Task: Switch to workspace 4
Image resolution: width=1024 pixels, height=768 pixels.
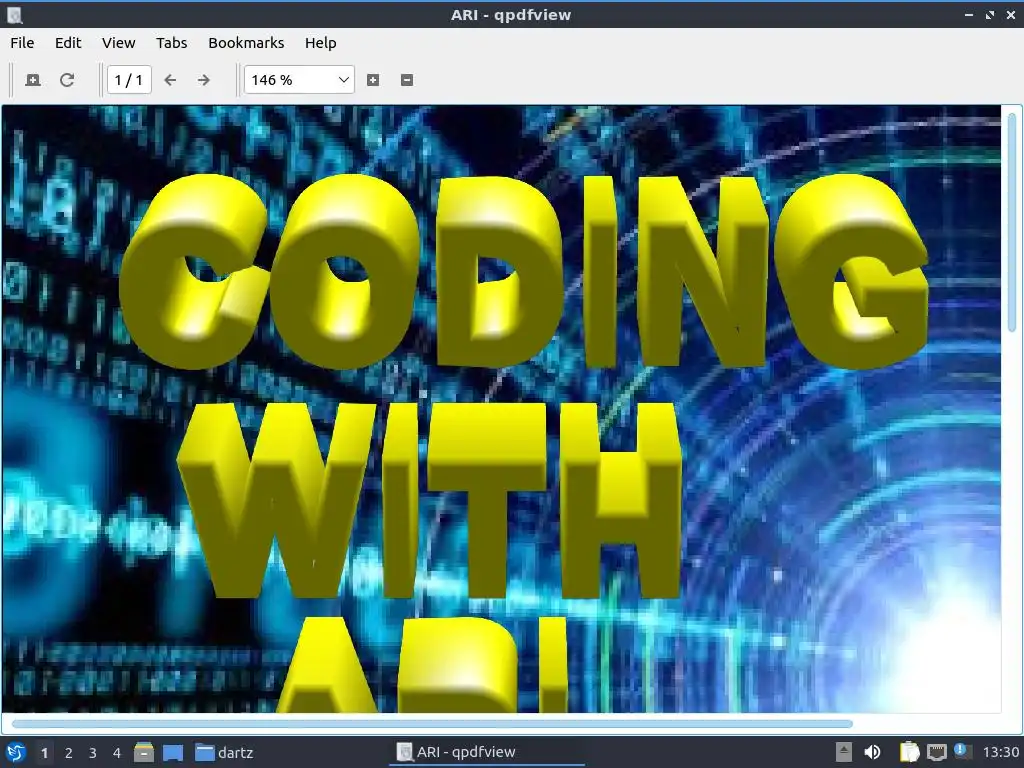Action: click(117, 753)
